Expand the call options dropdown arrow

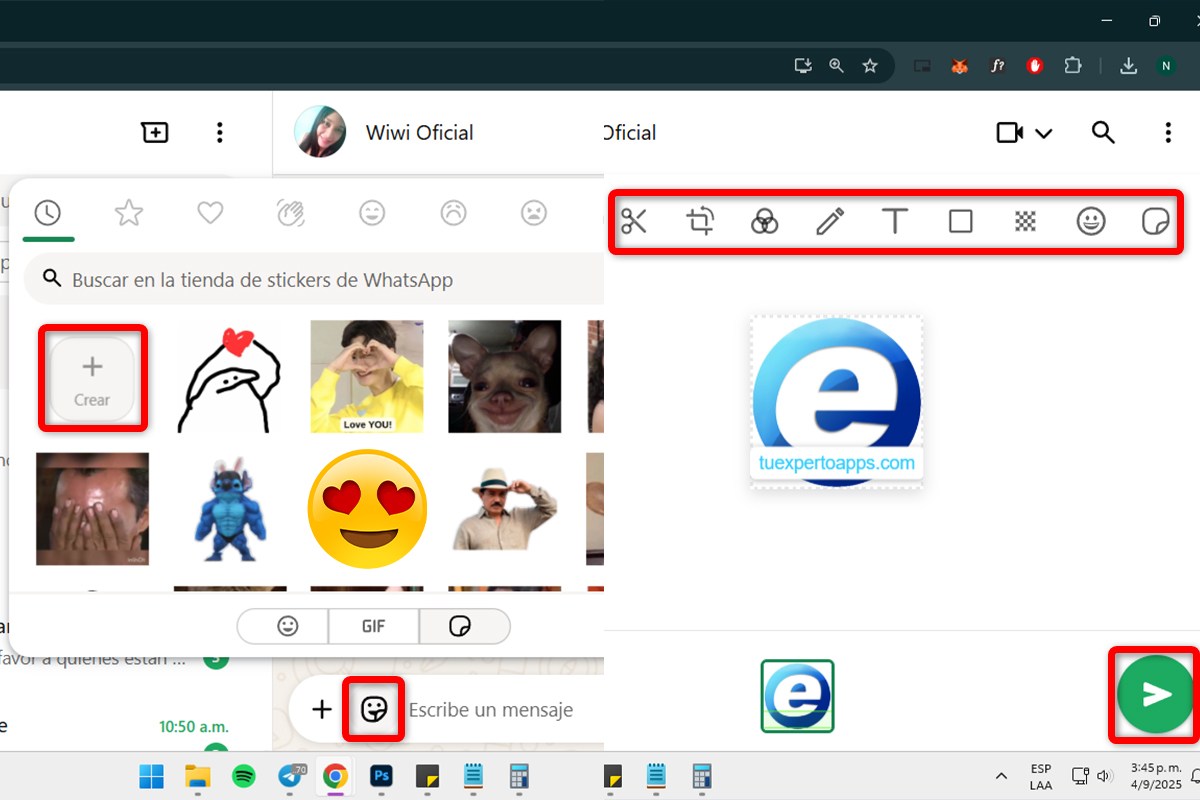coord(1043,133)
